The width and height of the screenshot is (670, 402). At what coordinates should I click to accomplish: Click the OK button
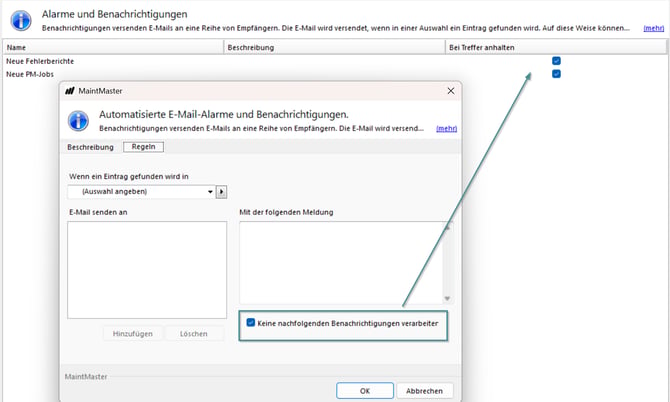364,390
